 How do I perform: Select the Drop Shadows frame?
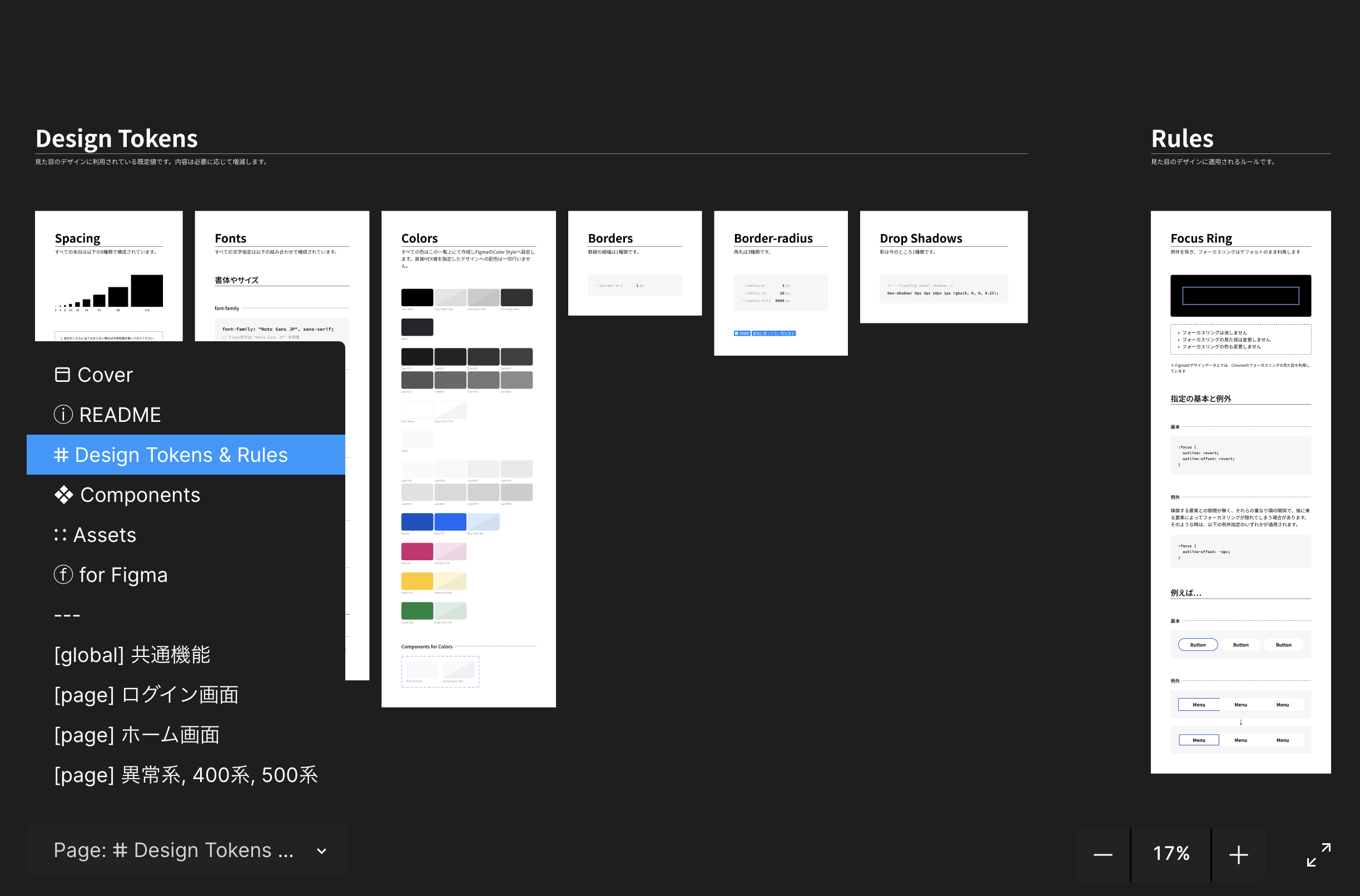click(943, 267)
